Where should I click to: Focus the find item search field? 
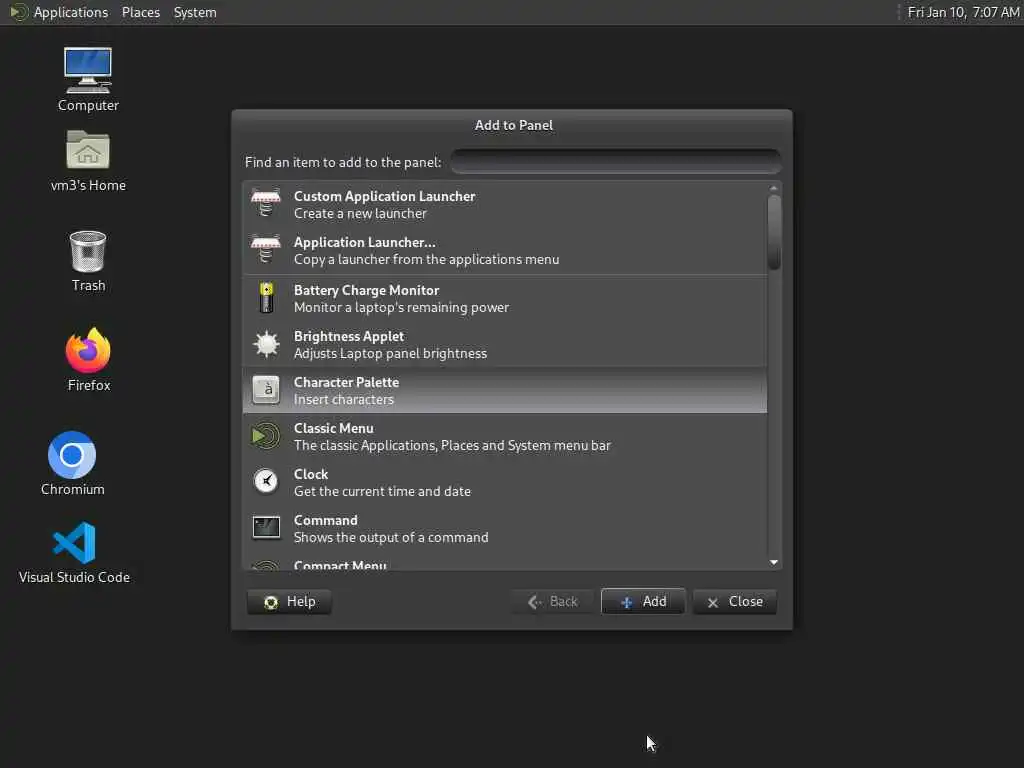coord(616,161)
